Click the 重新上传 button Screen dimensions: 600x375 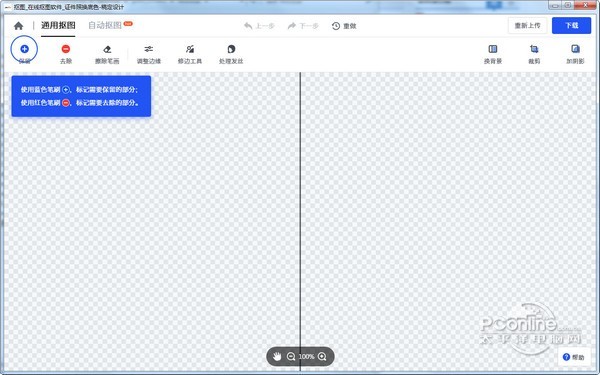tap(527, 26)
